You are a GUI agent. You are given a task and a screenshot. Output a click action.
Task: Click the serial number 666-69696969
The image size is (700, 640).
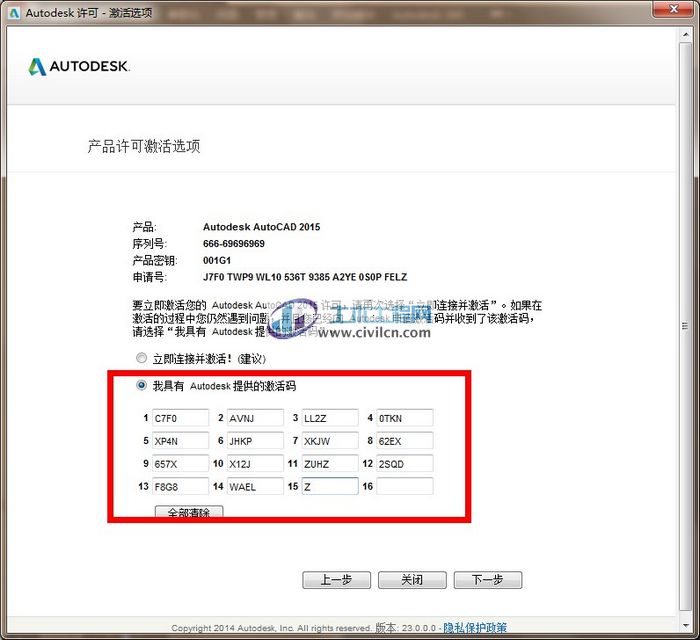pyautogui.click(x=234, y=244)
